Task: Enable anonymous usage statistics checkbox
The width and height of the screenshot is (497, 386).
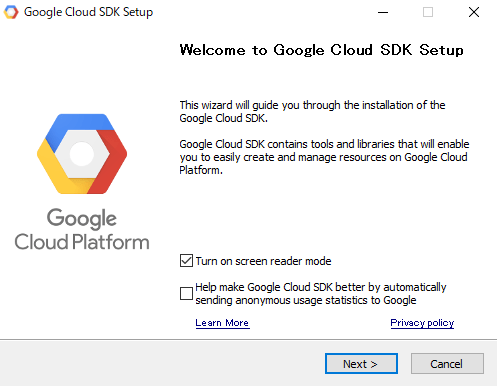Action: point(186,294)
